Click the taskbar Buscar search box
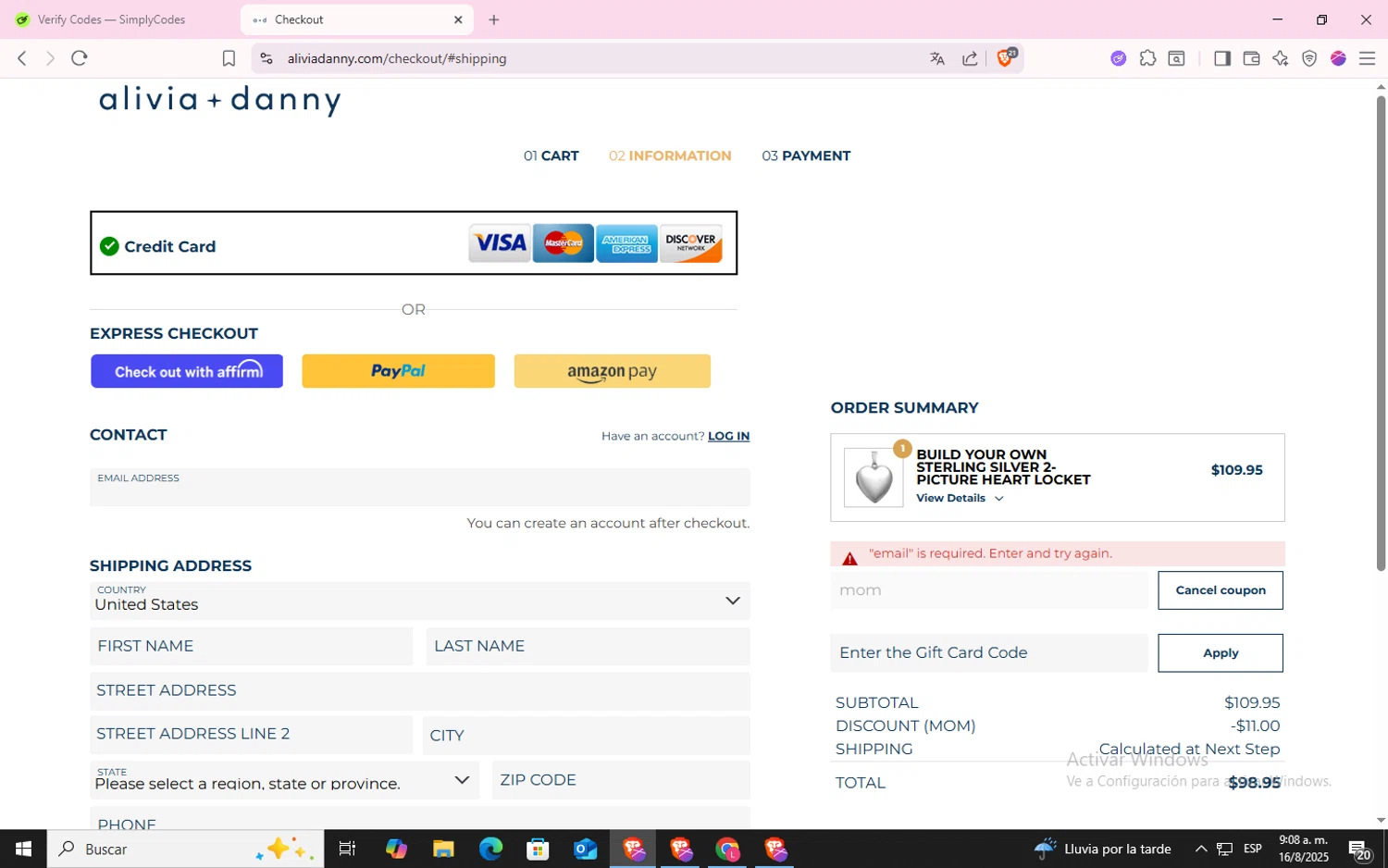 (x=185, y=849)
